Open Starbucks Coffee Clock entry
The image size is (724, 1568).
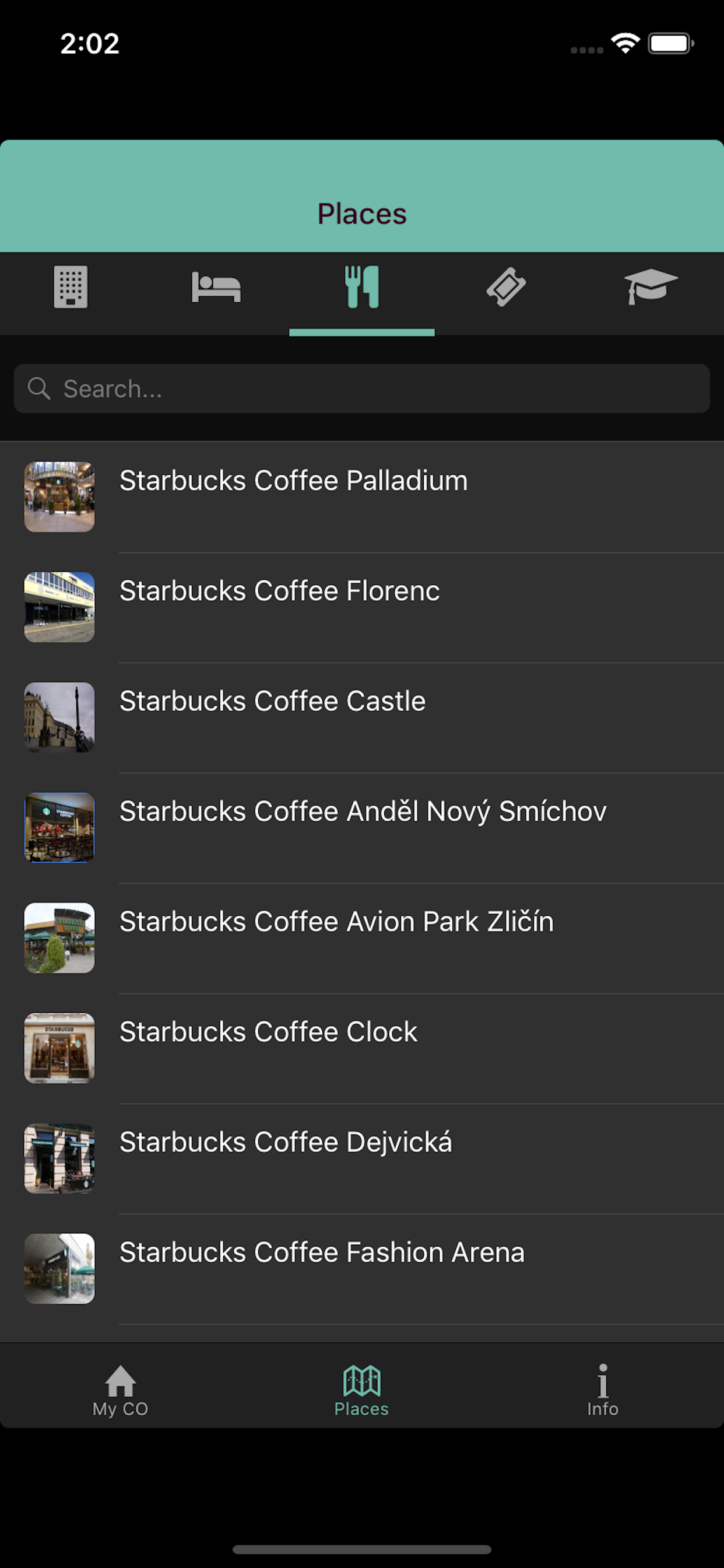(x=362, y=1048)
